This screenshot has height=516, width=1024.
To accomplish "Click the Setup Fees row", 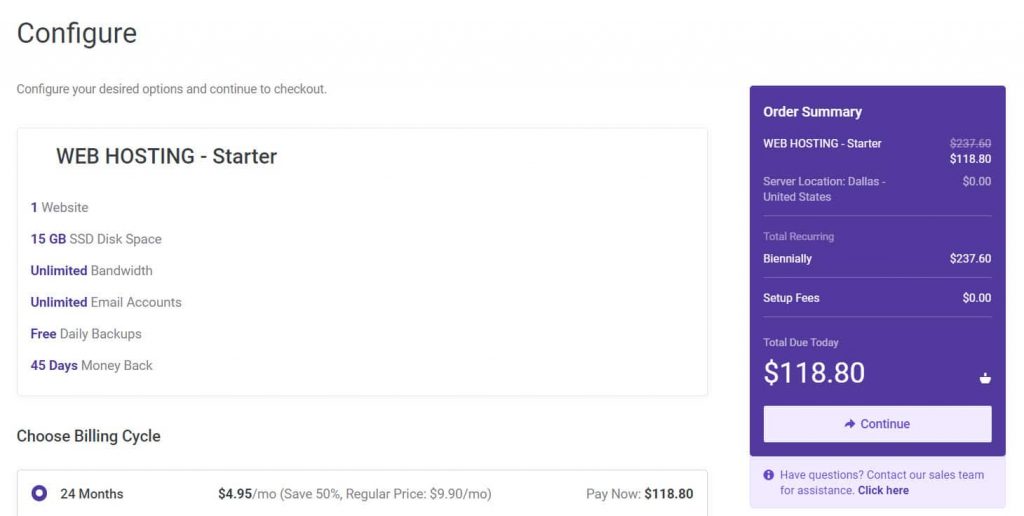I will click(876, 298).
